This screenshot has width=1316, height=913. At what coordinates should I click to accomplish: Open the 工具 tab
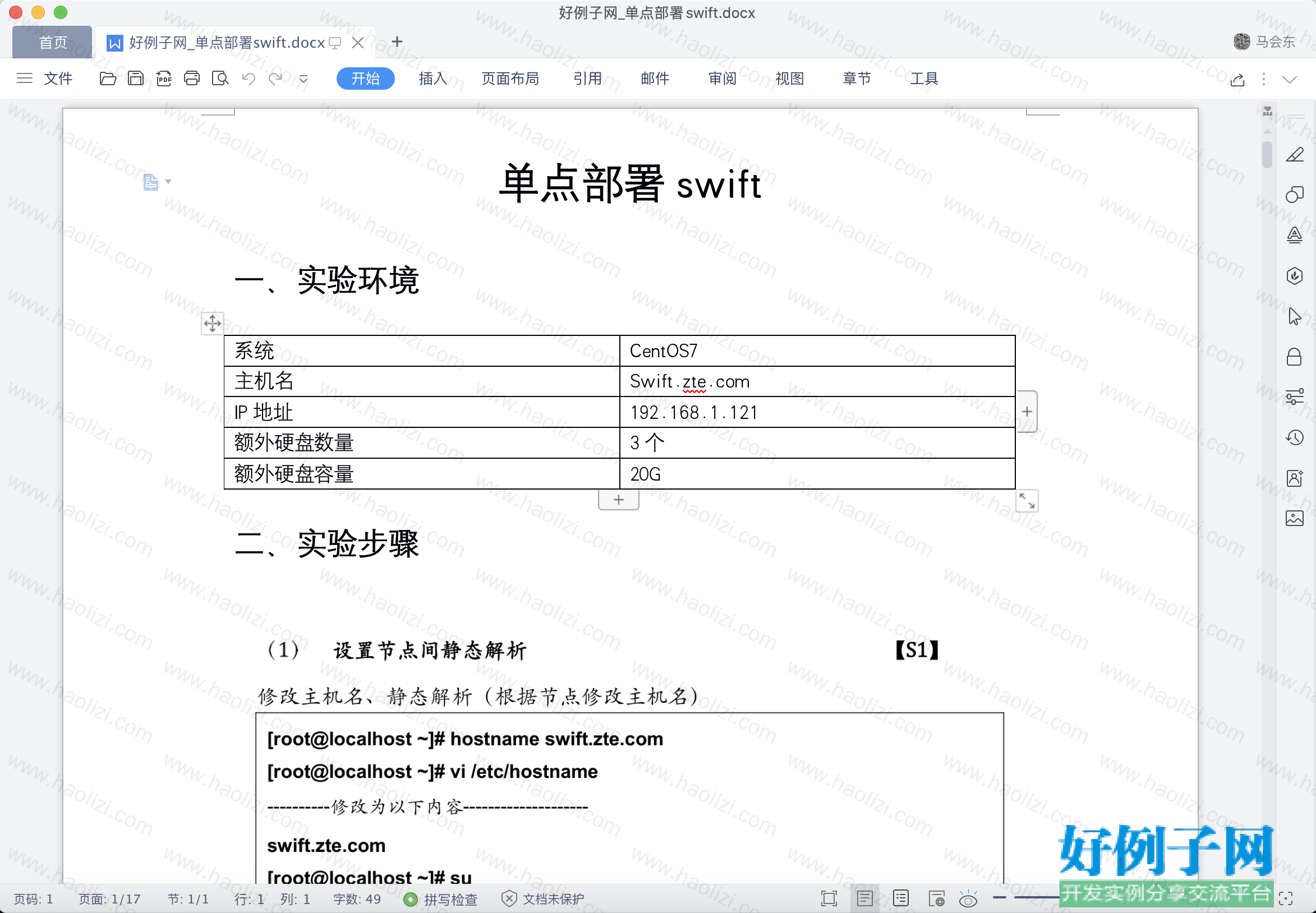924,79
